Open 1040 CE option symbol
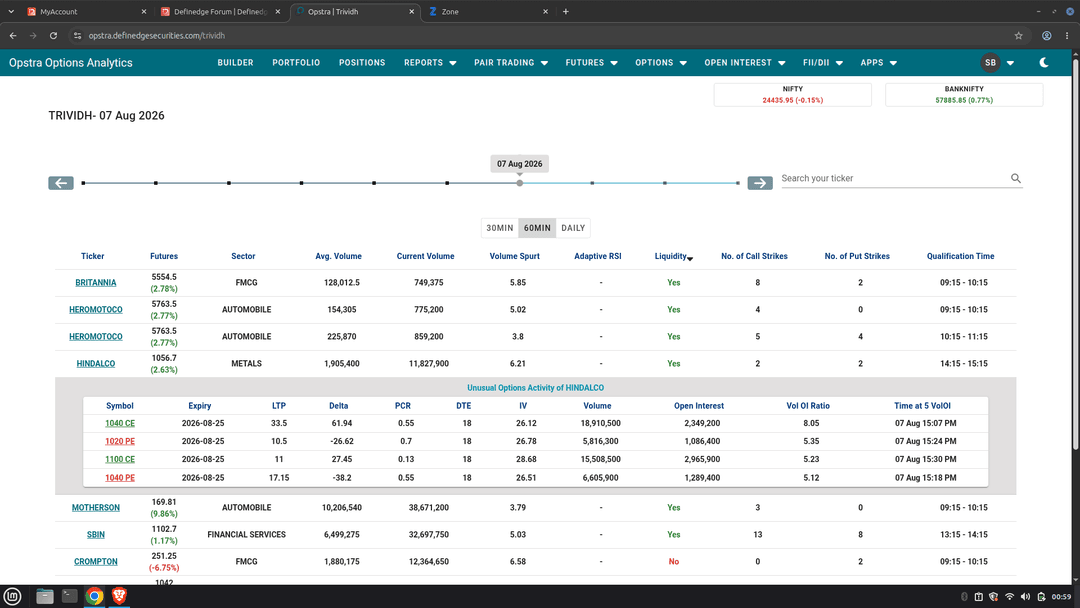The image size is (1080, 608). (120, 423)
